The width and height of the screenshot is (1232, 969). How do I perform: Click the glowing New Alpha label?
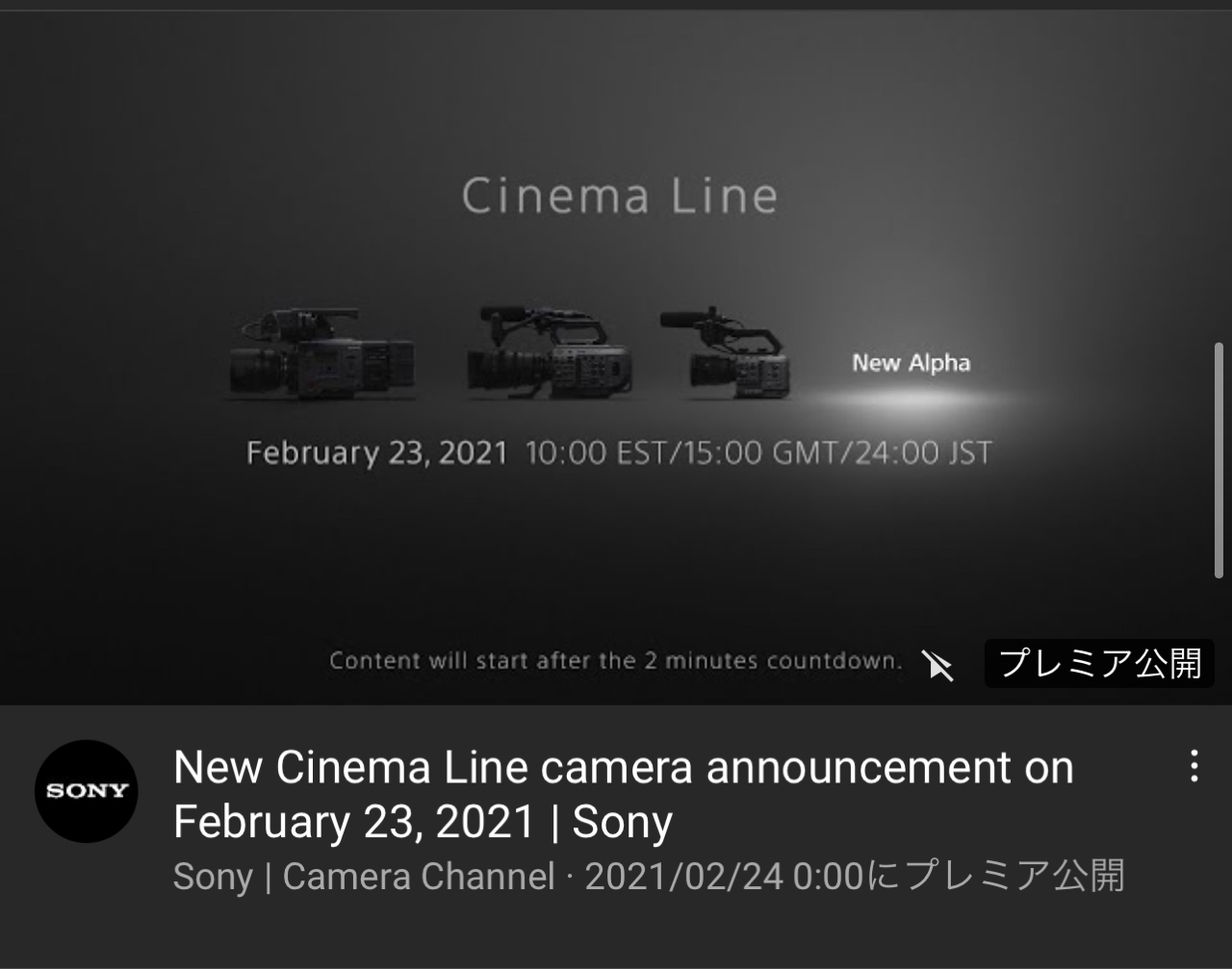pyautogui.click(x=911, y=363)
